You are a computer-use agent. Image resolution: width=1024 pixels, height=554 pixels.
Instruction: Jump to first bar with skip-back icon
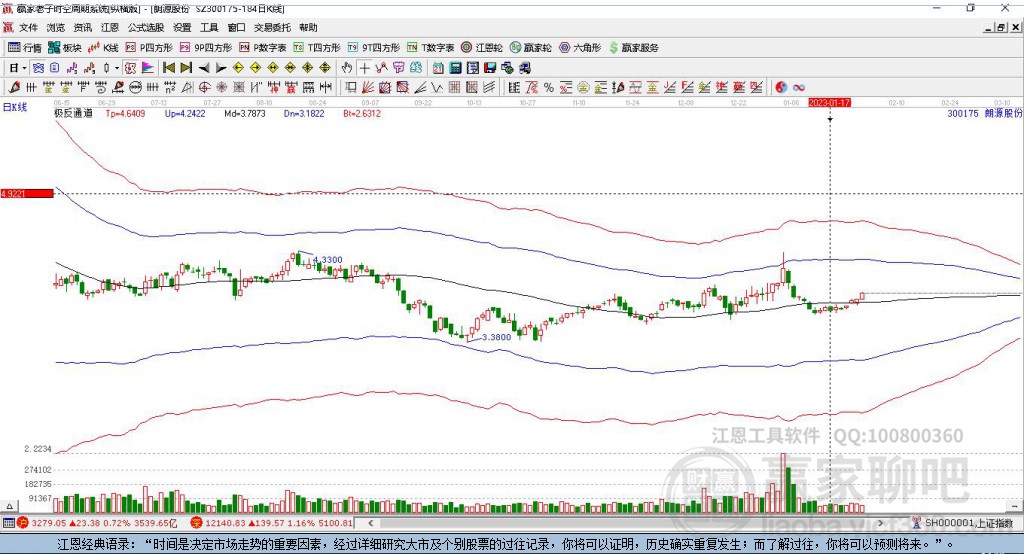click(168, 68)
